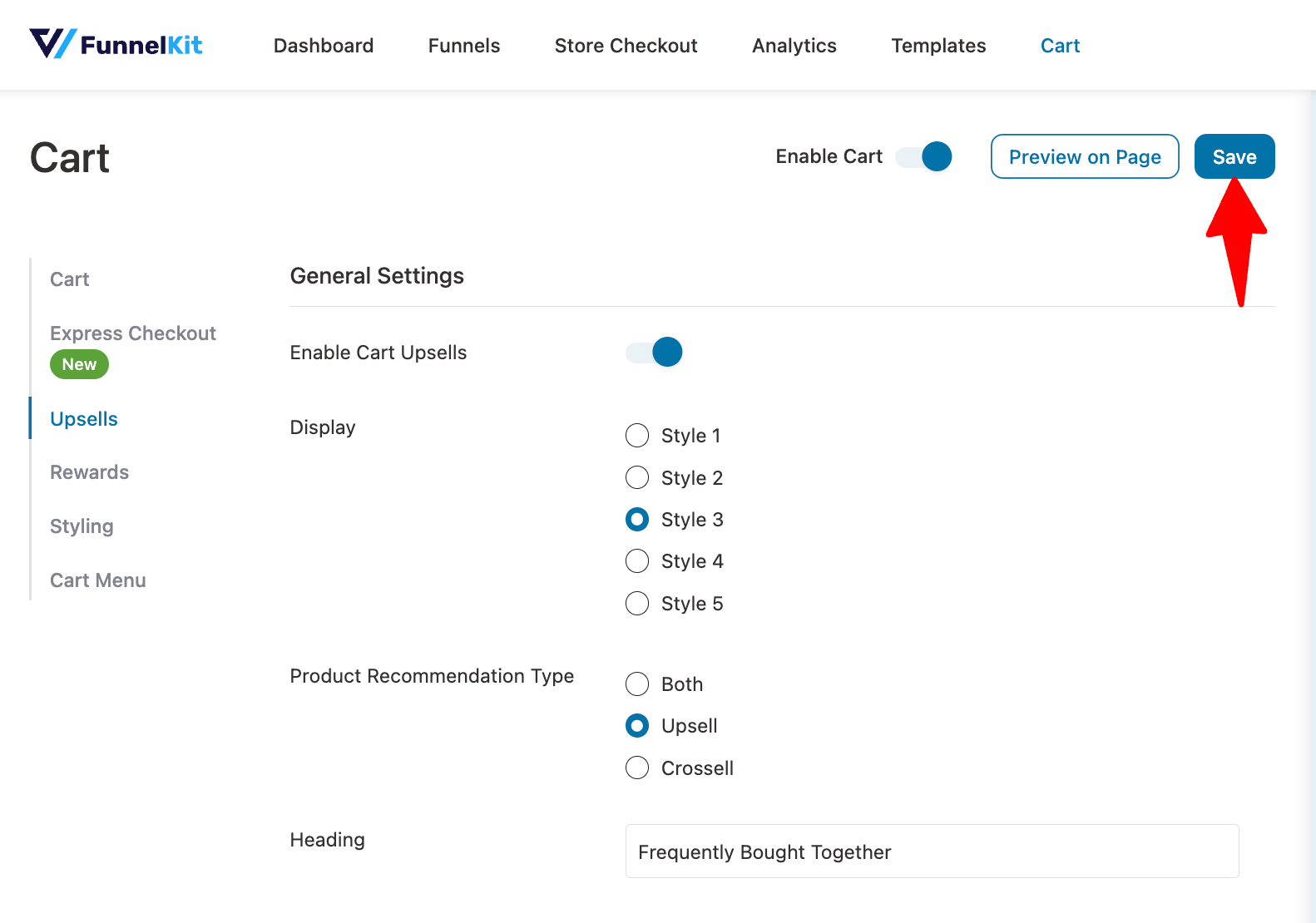Go to the Styling sidebar tab
Viewport: 1316px width, 923px height.
click(82, 526)
